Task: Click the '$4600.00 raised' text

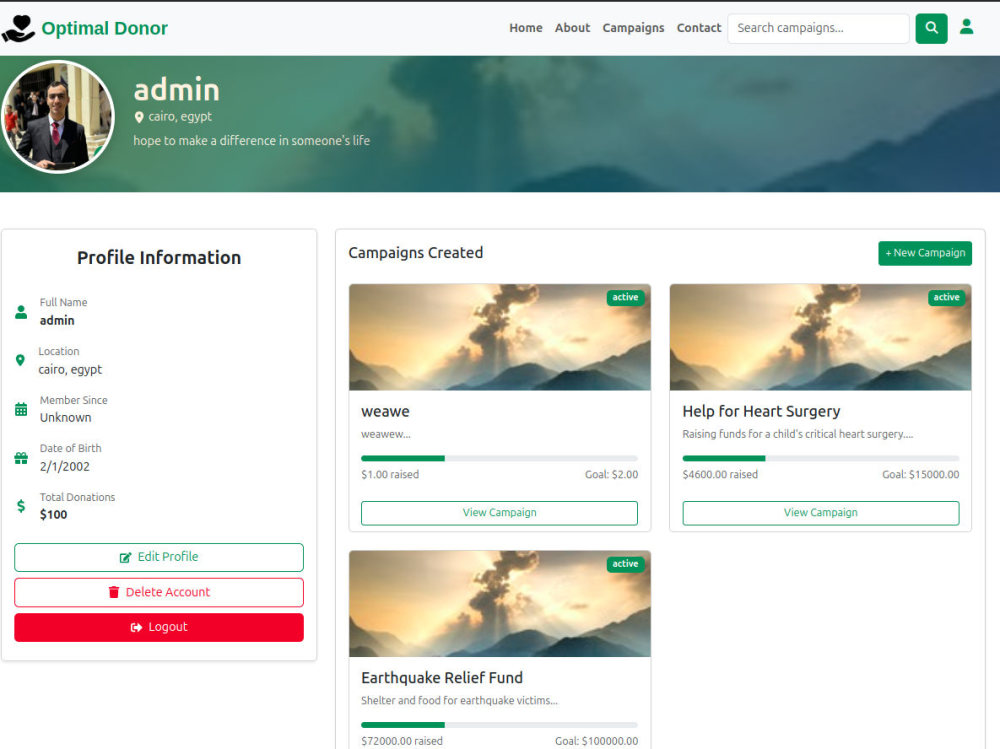Action: tap(720, 475)
